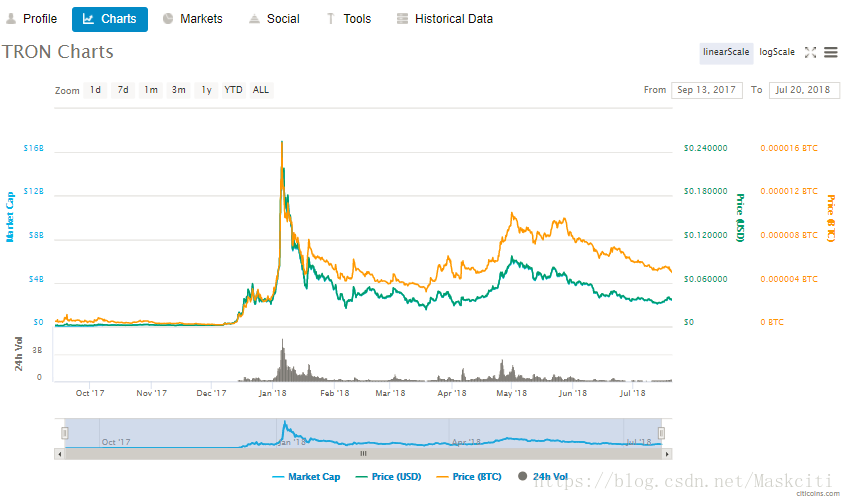The image size is (845, 501).
Task: Click the Charts line-graph icon
Action: point(88,19)
